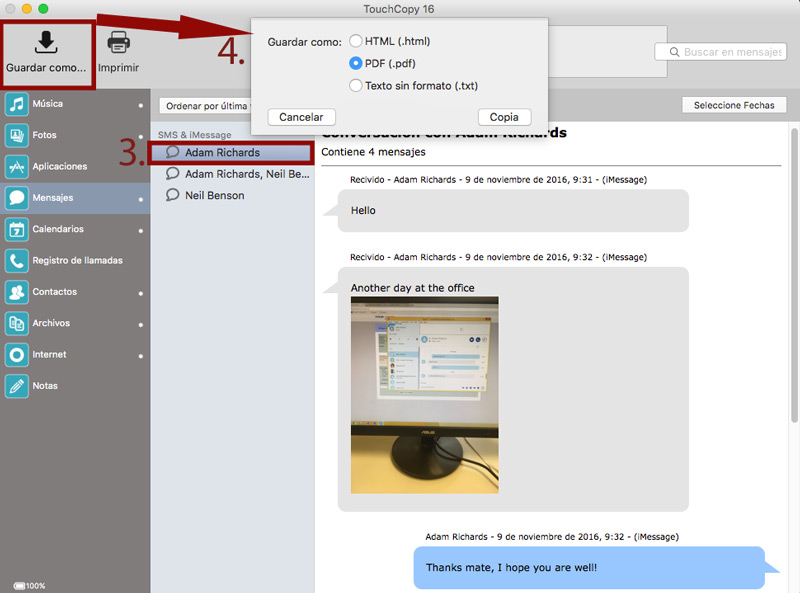Select the Calendarios sidebar label

coord(58,229)
